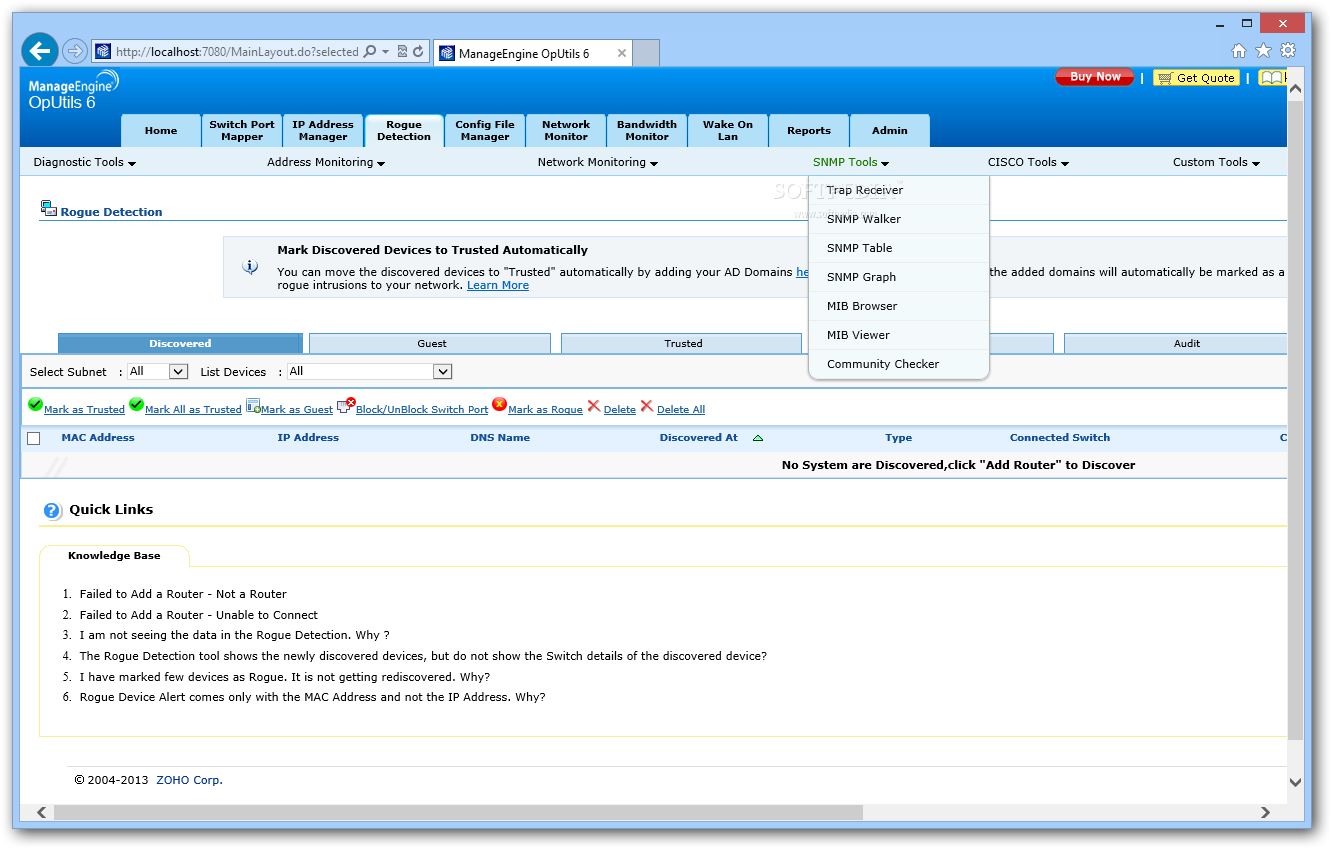
Task: Open the ZOHO Corp. footer link
Action: coord(189,780)
